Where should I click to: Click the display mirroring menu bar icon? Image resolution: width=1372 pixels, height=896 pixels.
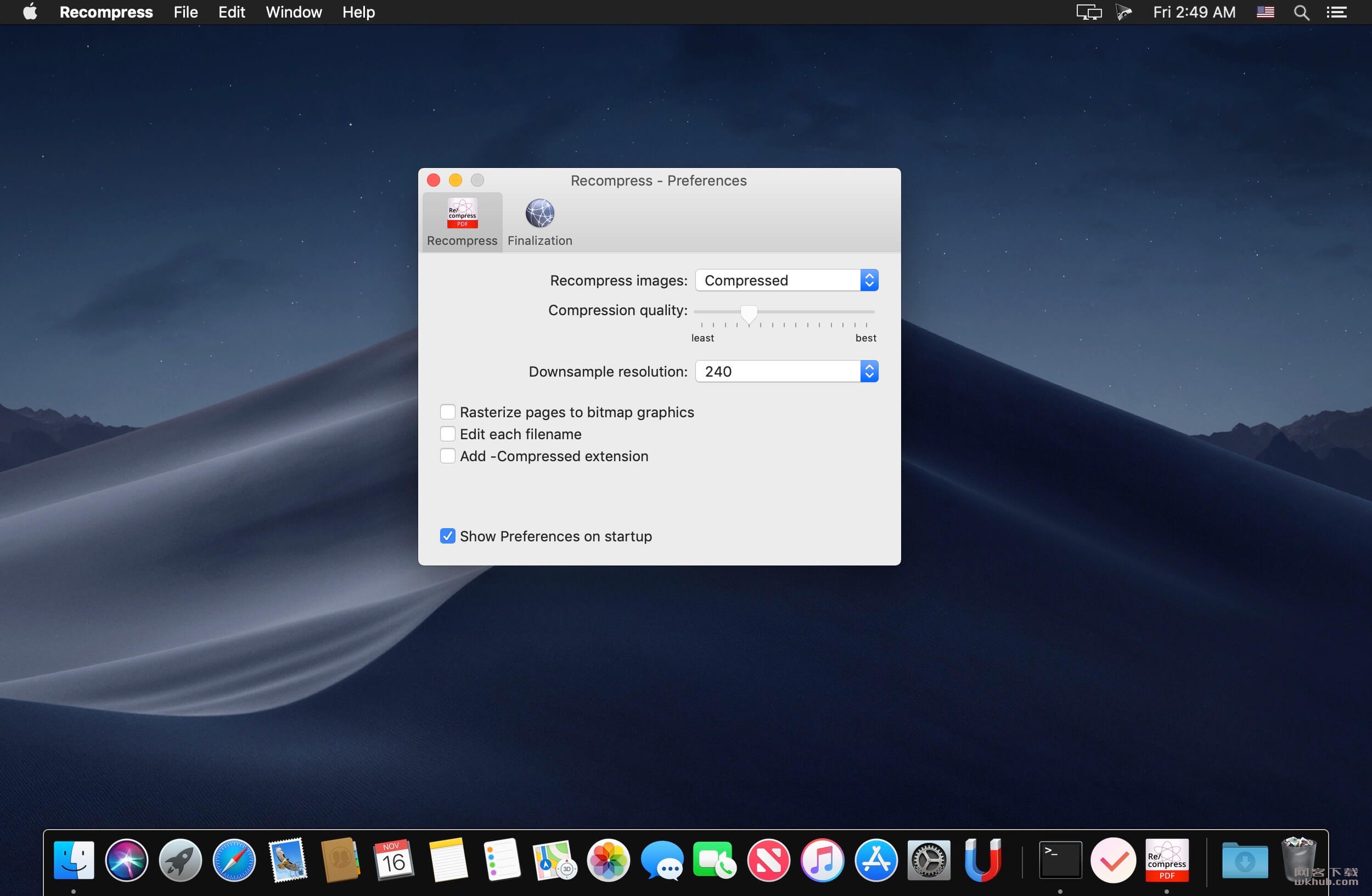coord(1088,12)
